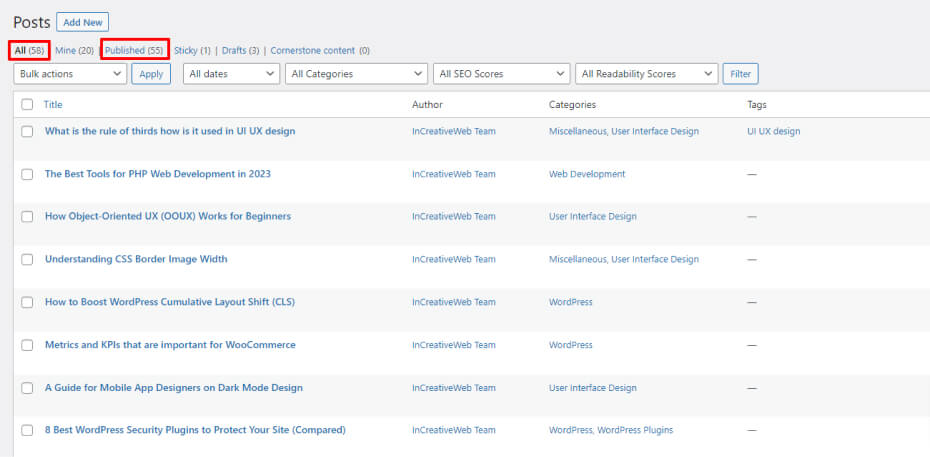The image size is (930, 457).
Task: Click WordPress category on the WooCommerce post row
Action: [571, 344]
